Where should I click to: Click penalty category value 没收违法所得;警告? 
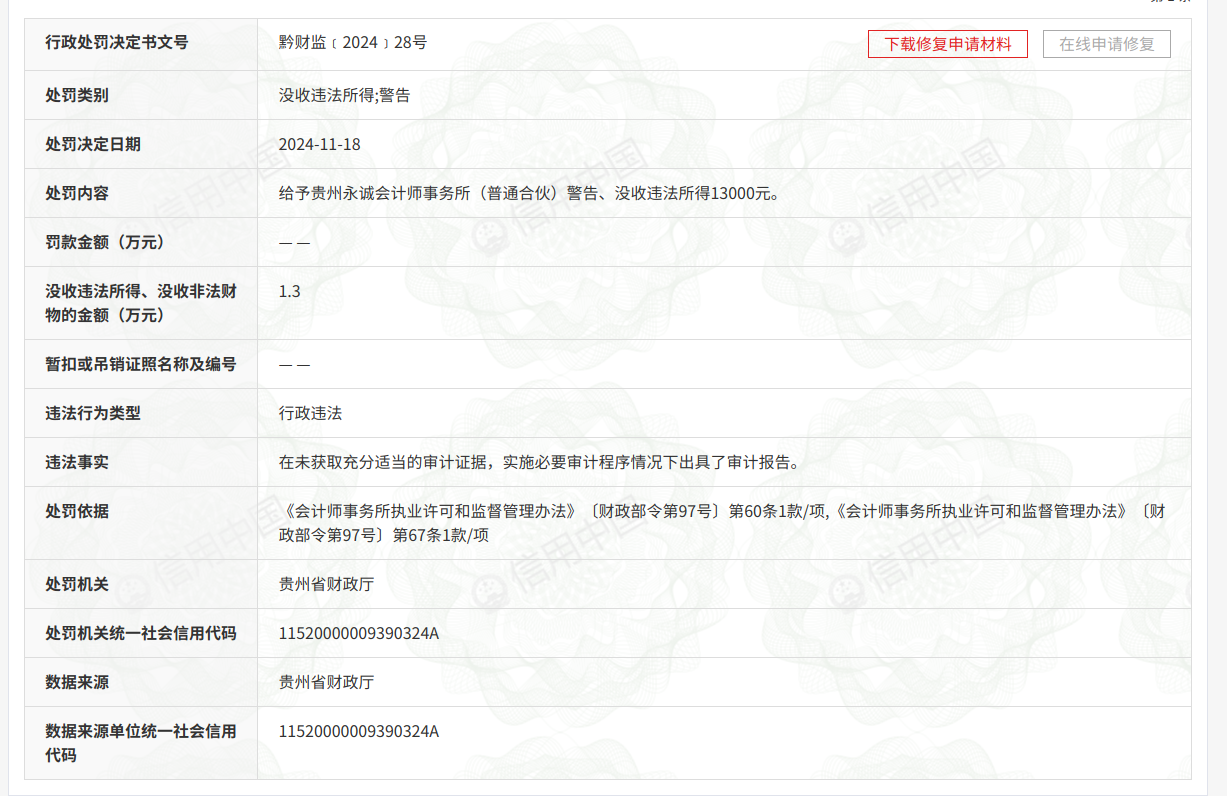344,96
